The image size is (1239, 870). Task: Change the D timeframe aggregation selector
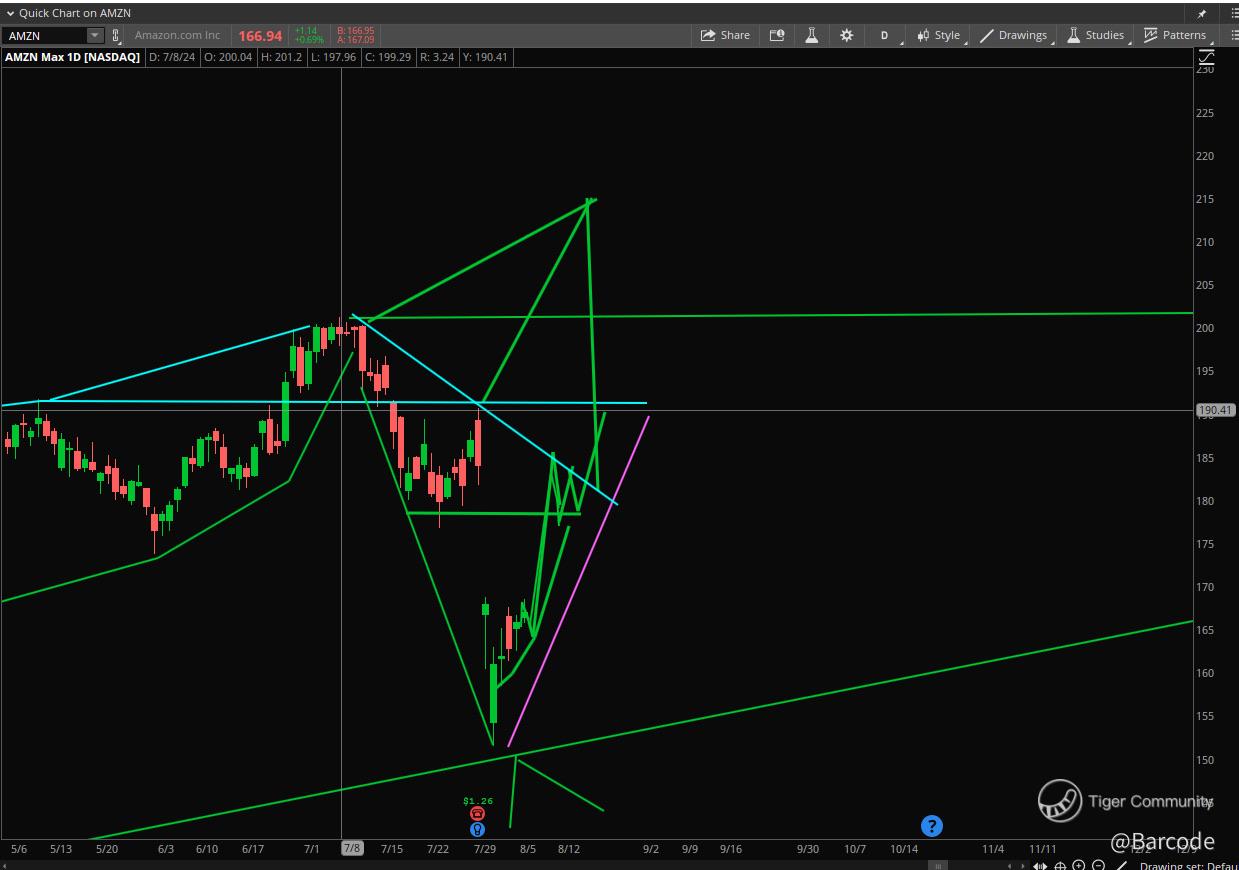tap(885, 35)
